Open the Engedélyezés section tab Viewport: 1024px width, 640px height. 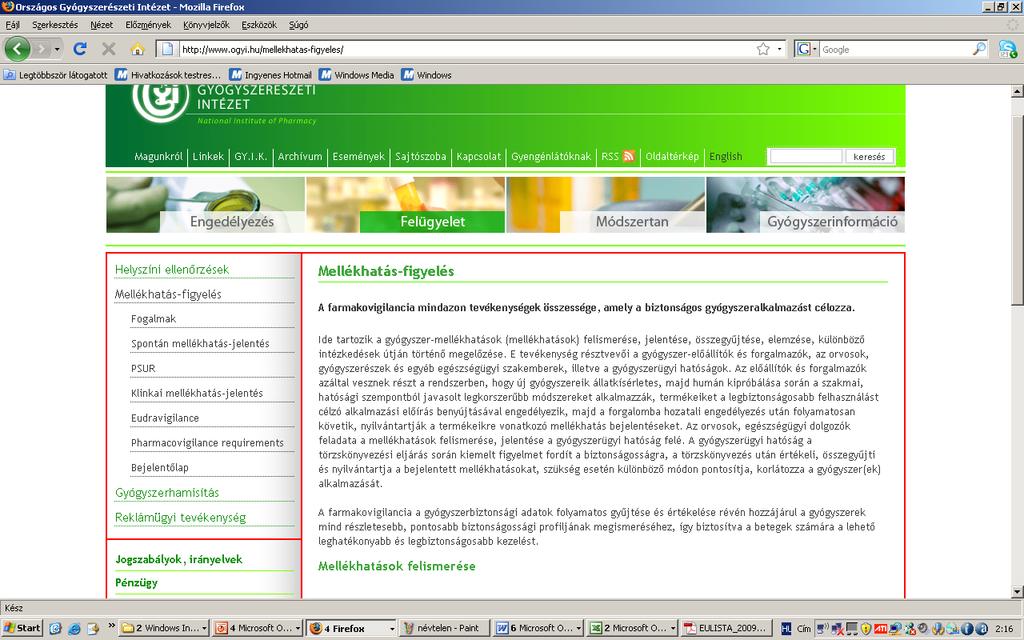(x=232, y=221)
